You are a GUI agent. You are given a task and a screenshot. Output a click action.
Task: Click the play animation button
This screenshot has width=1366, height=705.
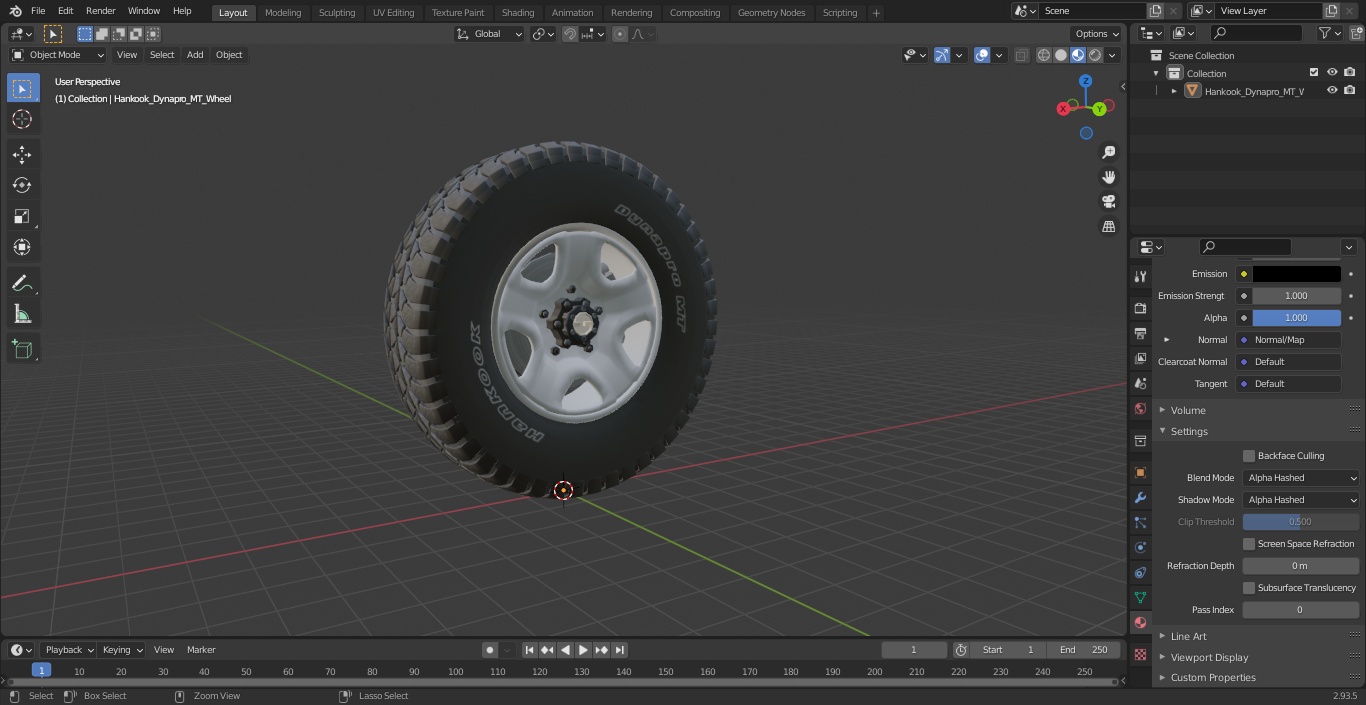tap(583, 650)
